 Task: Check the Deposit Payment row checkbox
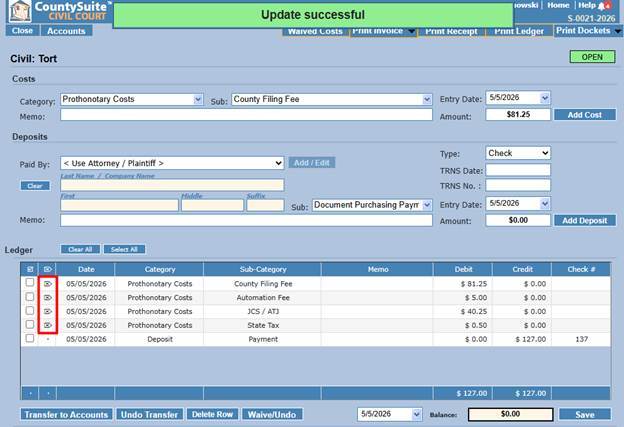point(30,338)
